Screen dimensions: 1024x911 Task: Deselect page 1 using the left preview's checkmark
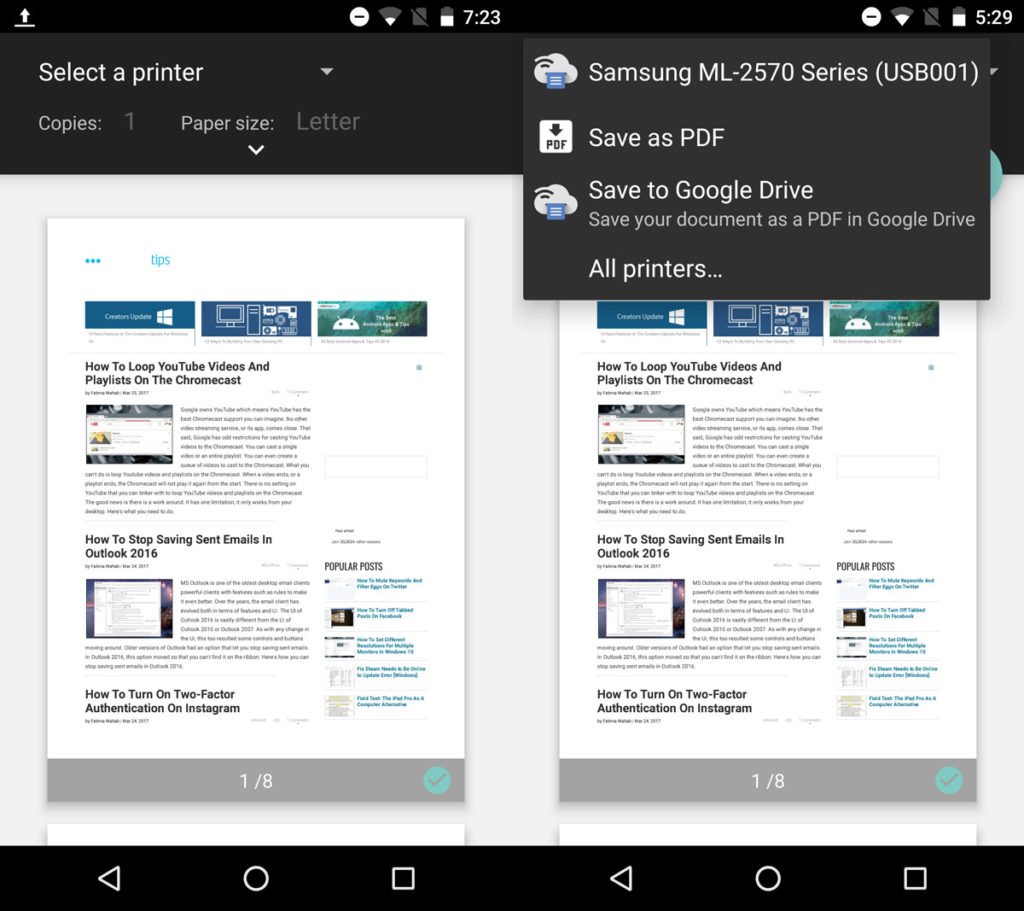[437, 780]
